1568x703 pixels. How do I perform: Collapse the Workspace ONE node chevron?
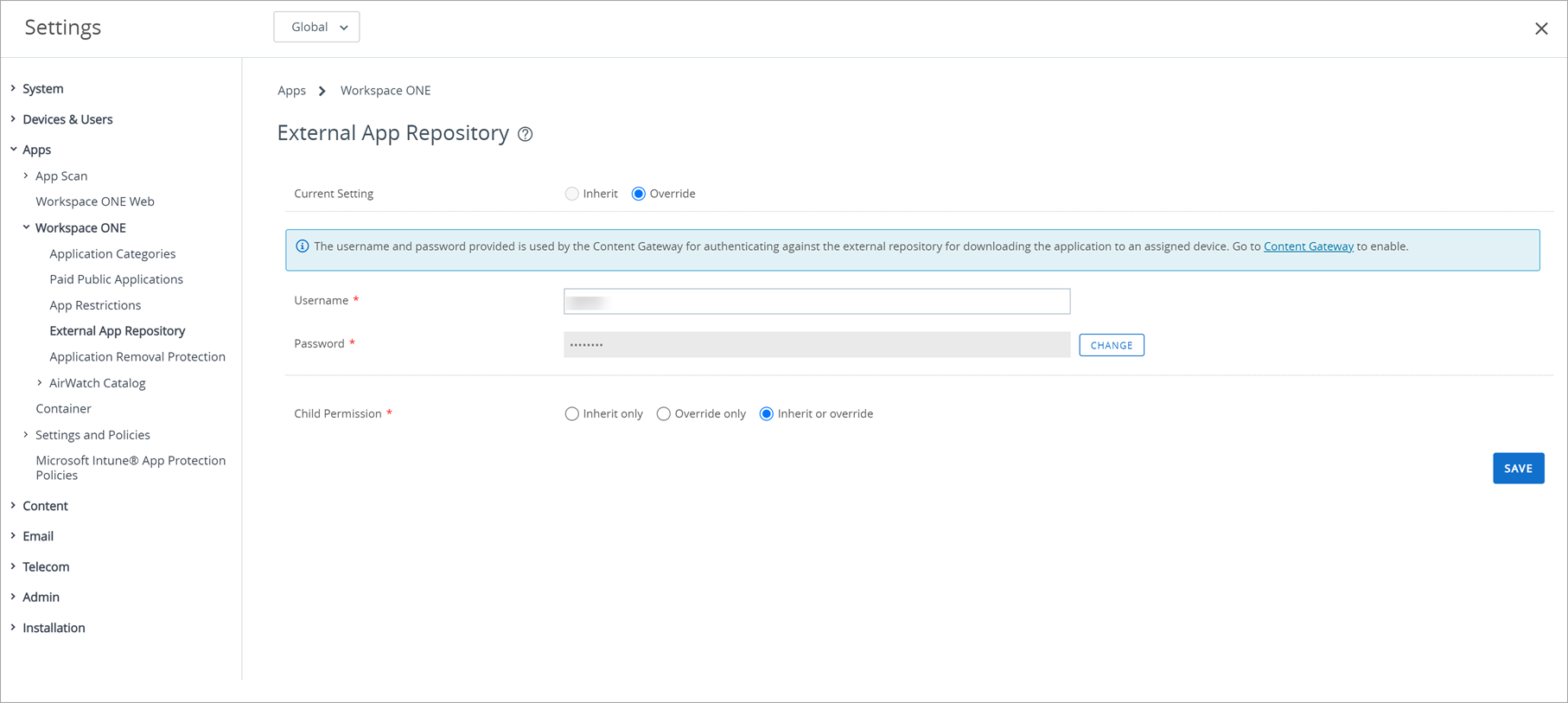tap(26, 227)
